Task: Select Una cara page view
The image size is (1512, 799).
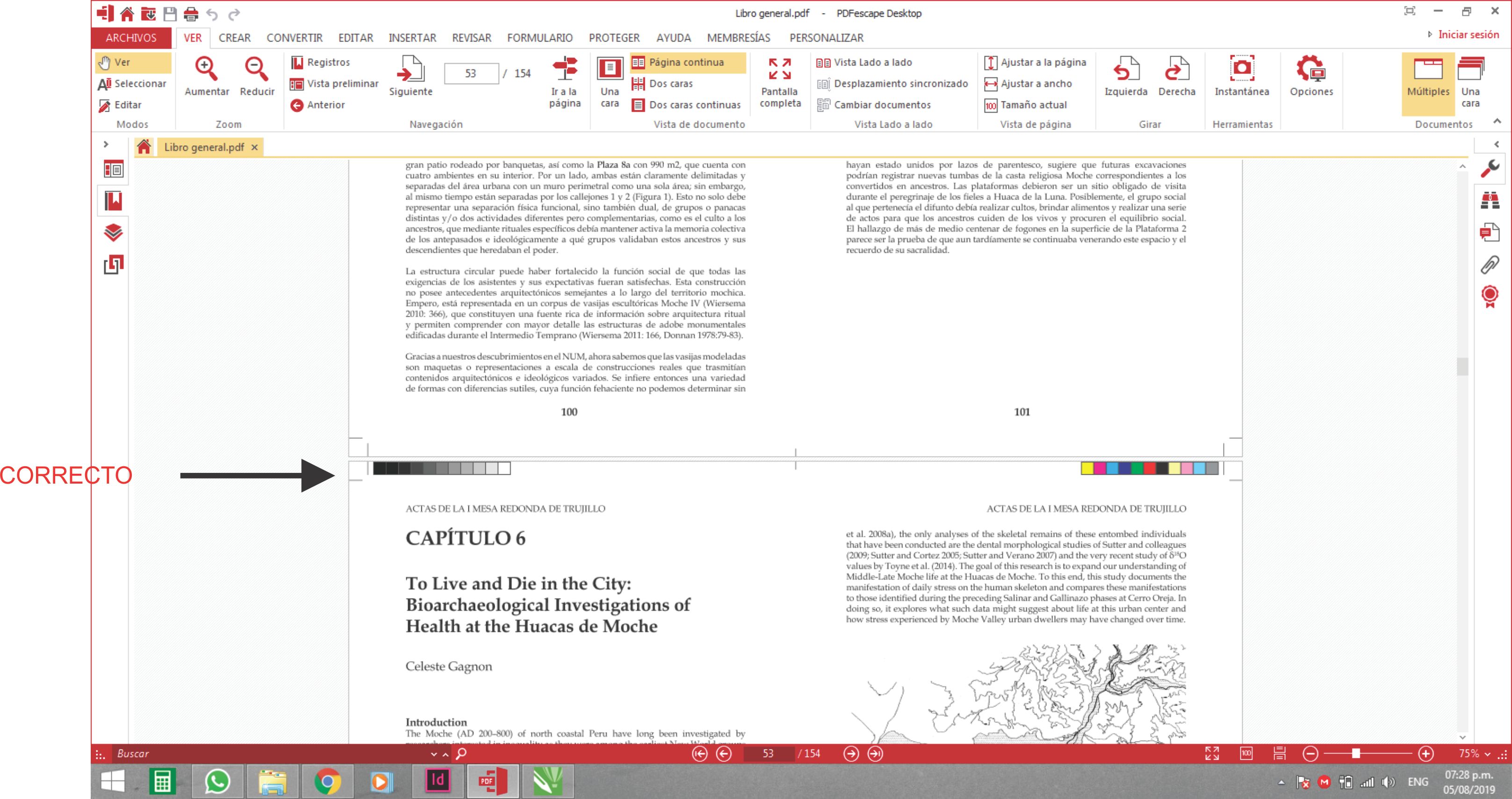Action: click(x=610, y=82)
